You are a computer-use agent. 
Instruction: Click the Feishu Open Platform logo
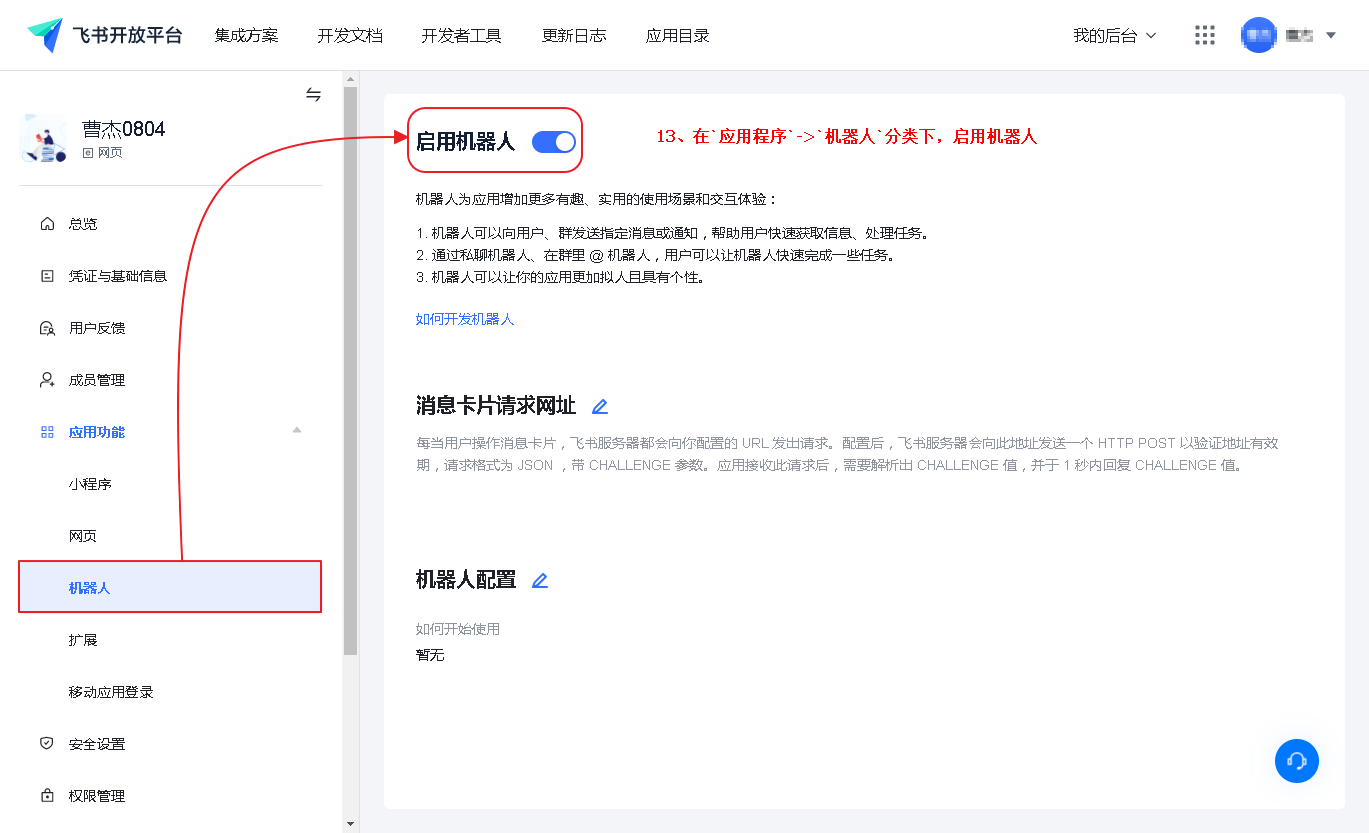click(x=105, y=36)
